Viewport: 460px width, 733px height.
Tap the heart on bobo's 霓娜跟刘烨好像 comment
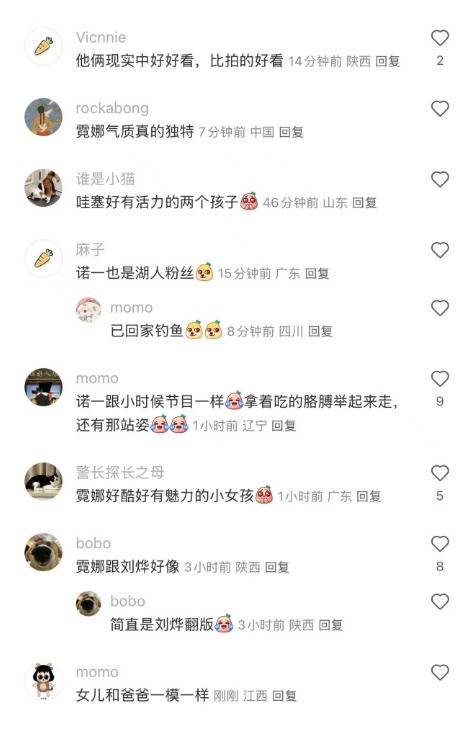click(x=439, y=544)
